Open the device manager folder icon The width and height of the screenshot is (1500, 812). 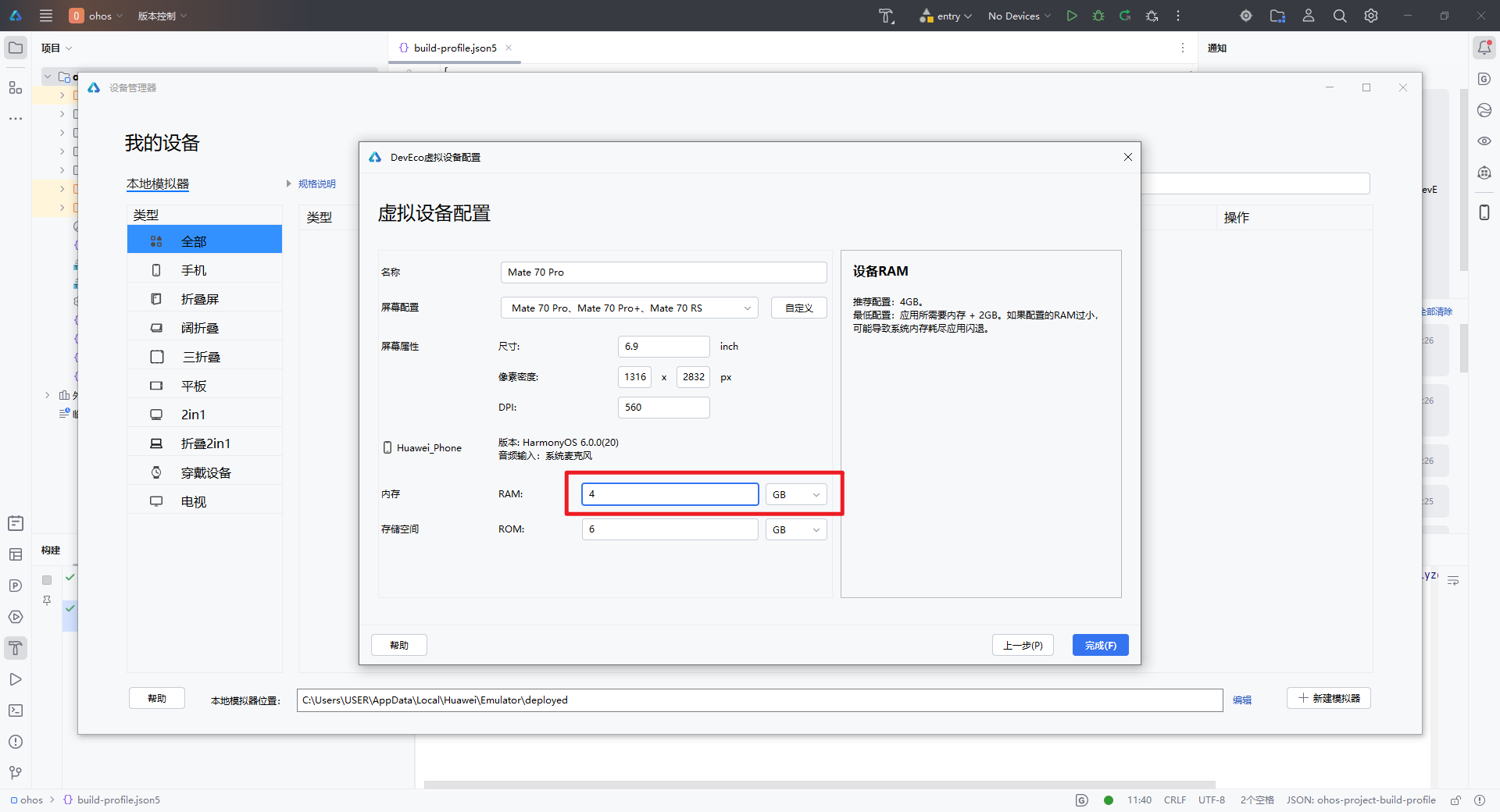(x=1277, y=16)
